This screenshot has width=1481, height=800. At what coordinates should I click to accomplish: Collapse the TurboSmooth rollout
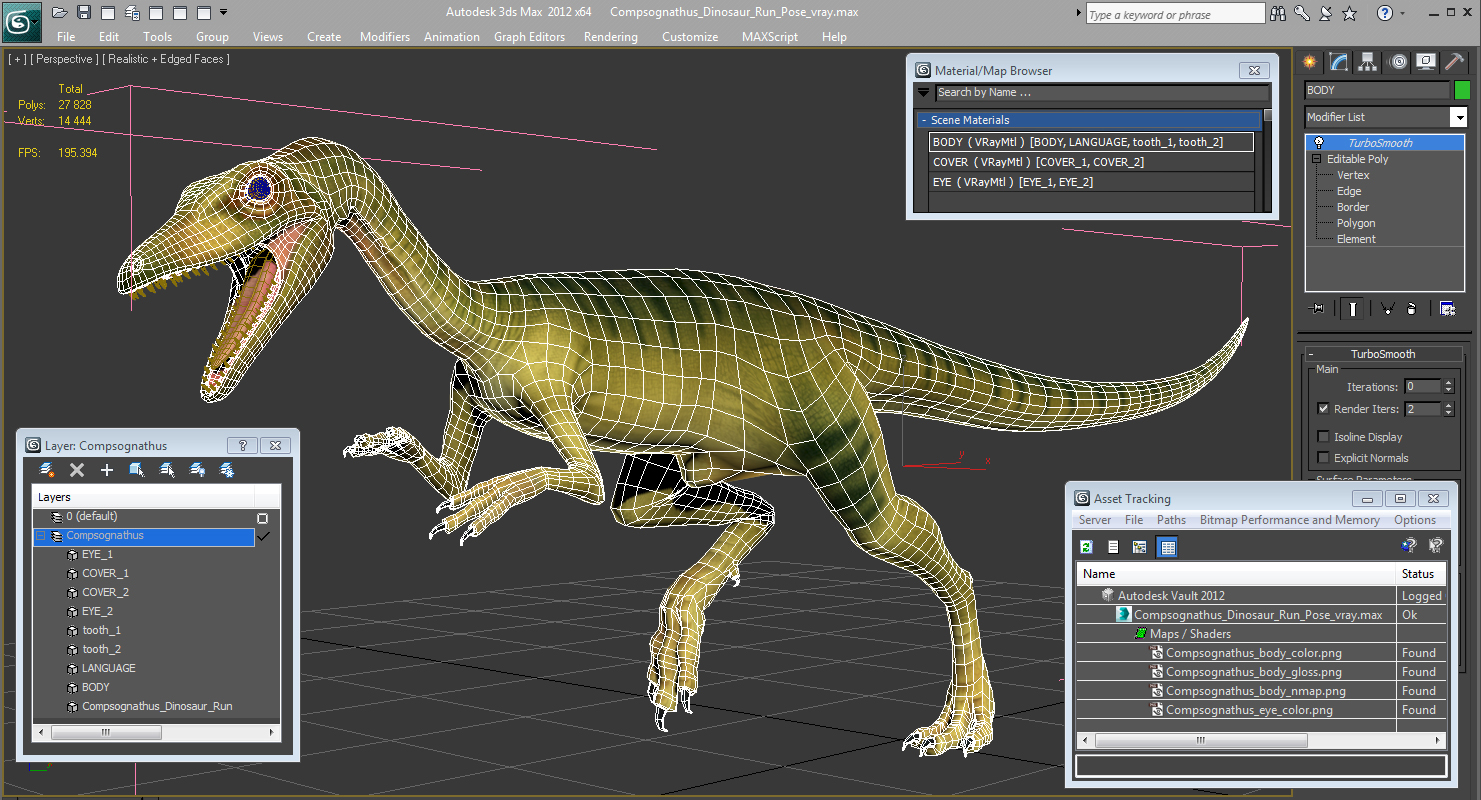click(x=1311, y=354)
